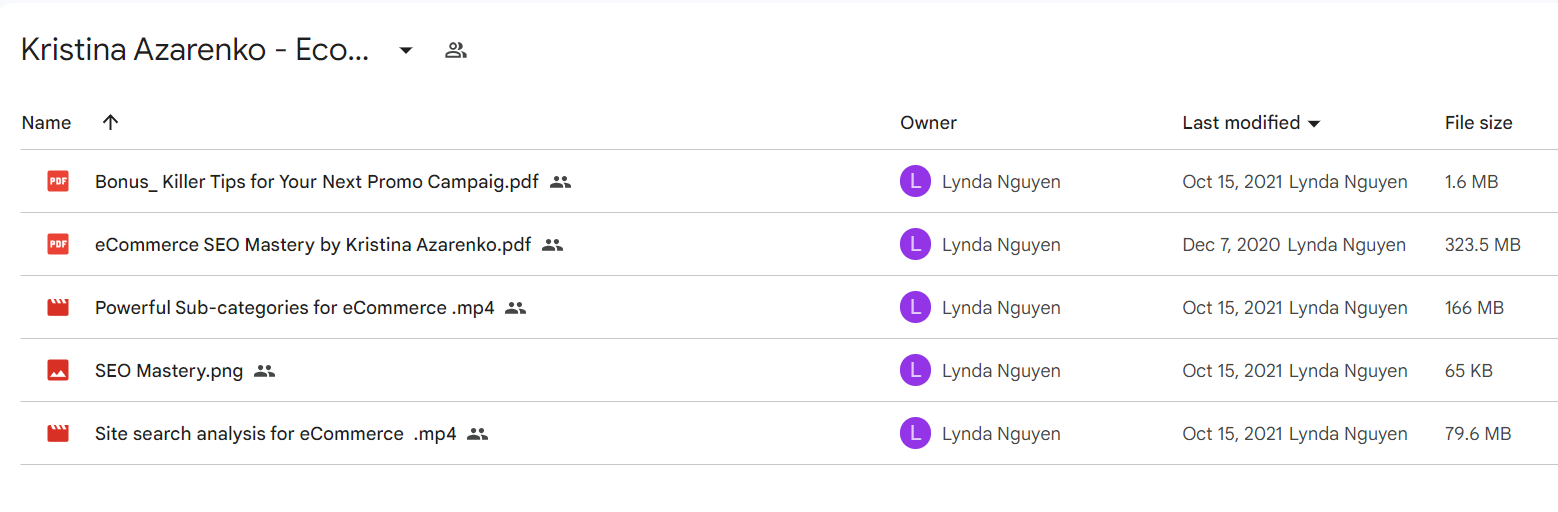Click the PDF icon for eCommerce SEO Mastery file
The height and width of the screenshot is (512, 1558).
[x=58, y=244]
